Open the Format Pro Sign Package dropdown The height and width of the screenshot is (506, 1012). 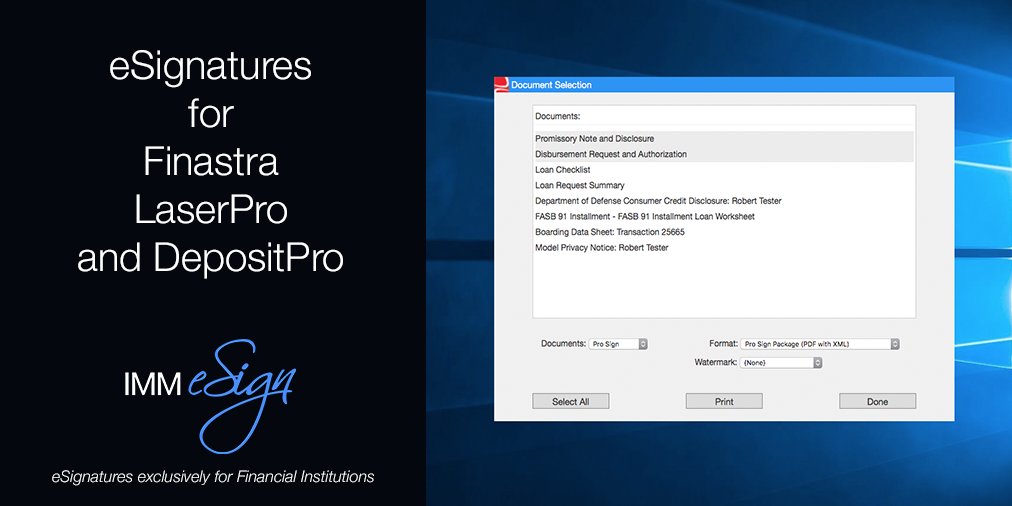point(820,344)
